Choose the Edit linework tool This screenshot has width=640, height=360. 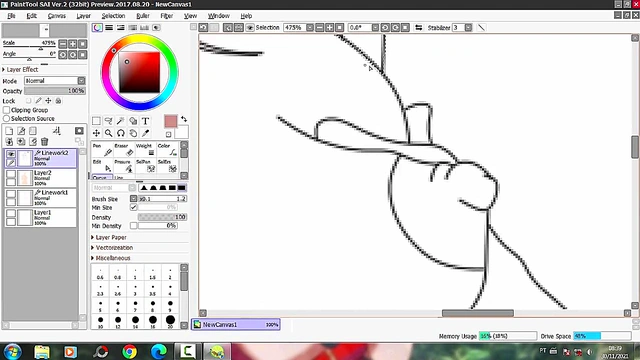[102, 166]
